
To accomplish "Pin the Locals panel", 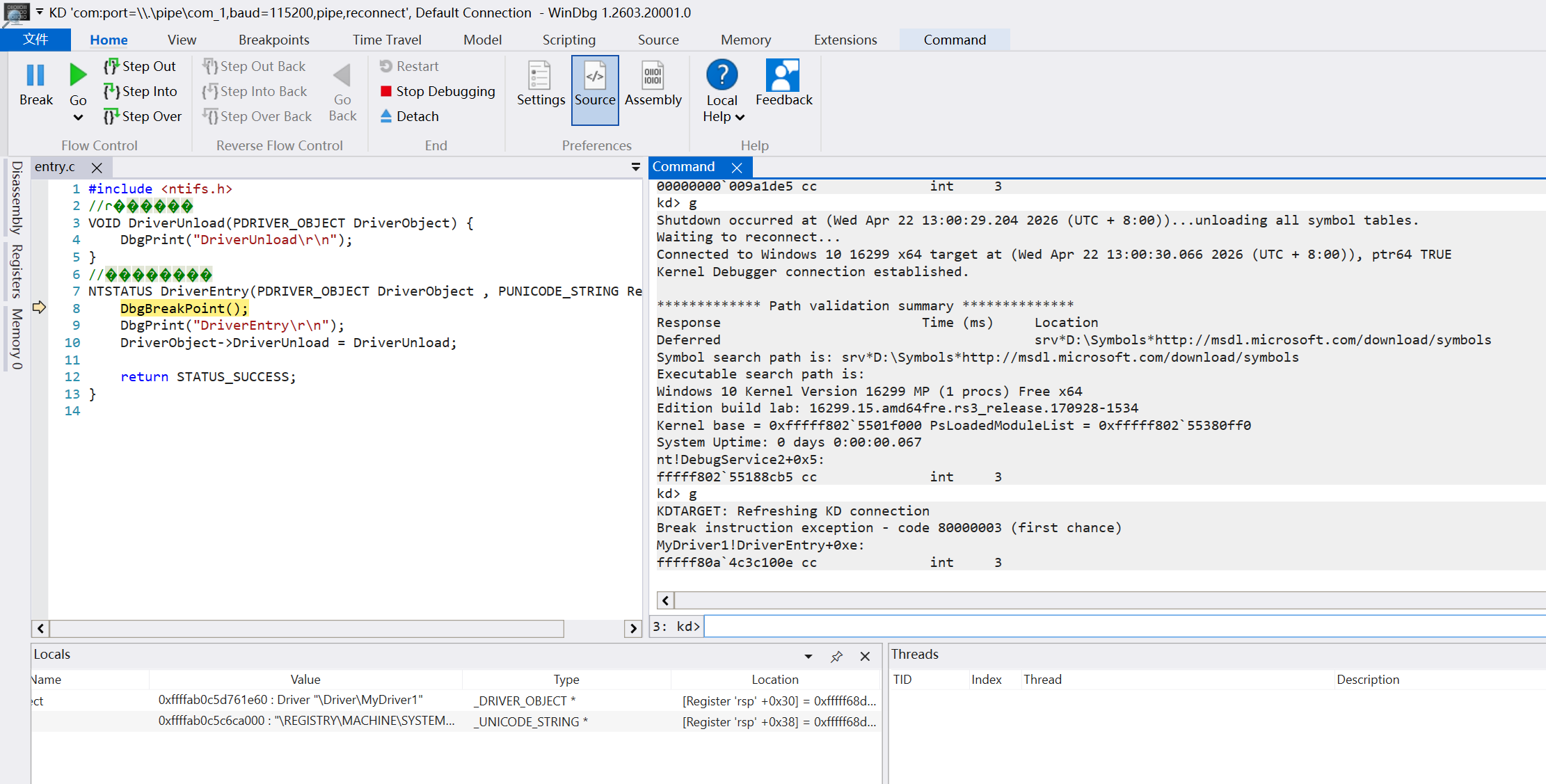I will (x=836, y=656).
